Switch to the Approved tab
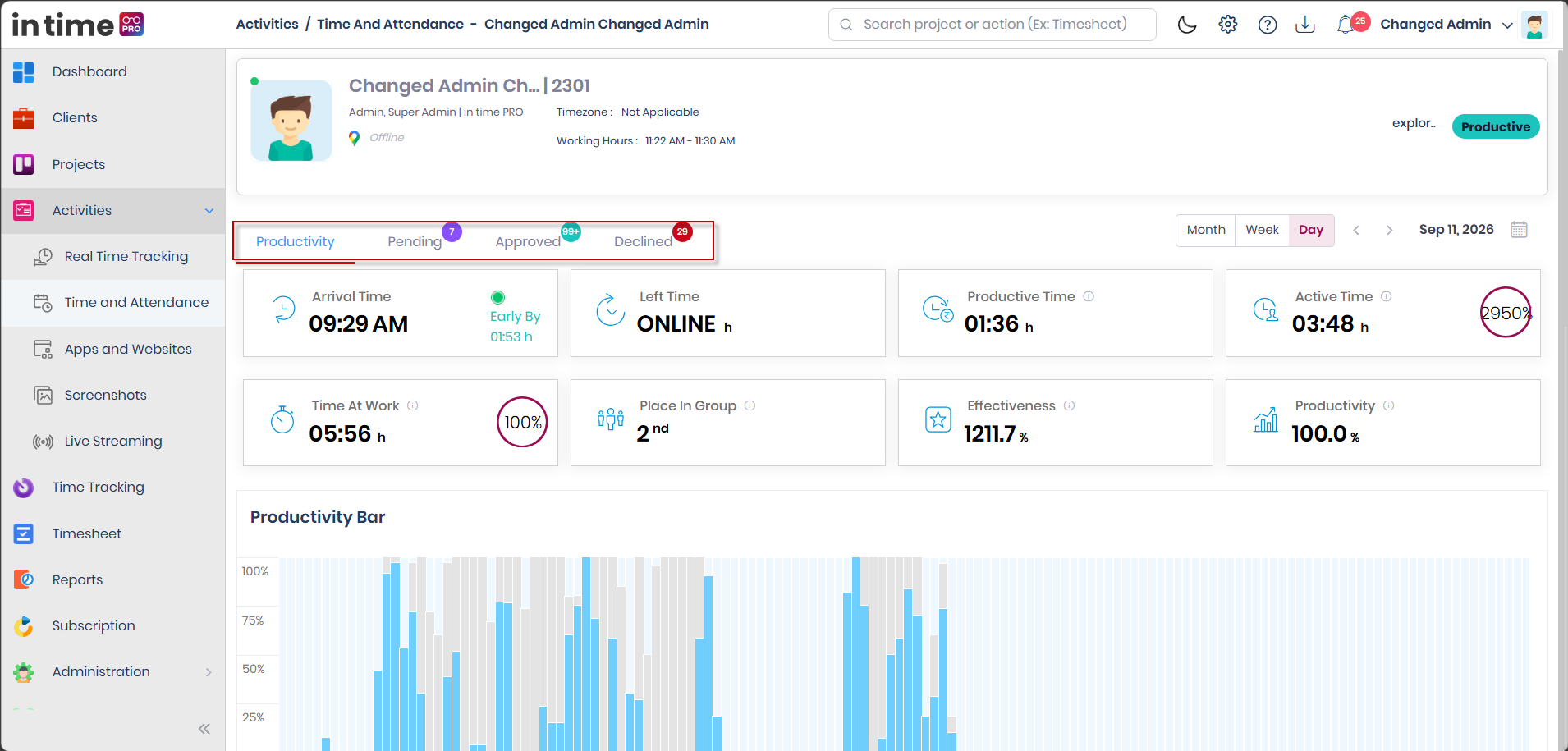 click(x=528, y=241)
